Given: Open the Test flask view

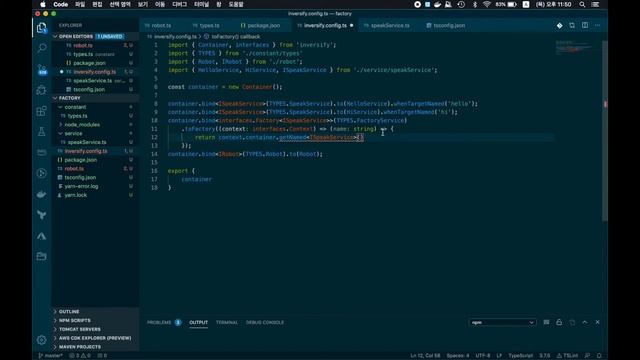Looking at the screenshot, I should [x=42, y=131].
